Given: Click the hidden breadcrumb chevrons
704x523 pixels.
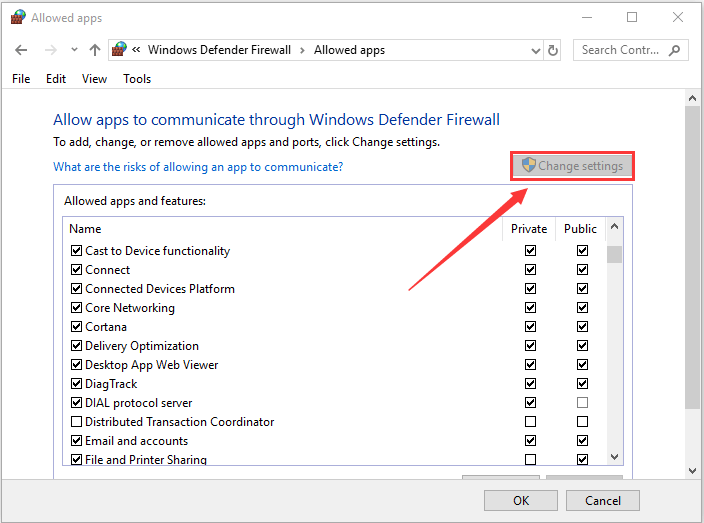Looking at the screenshot, I should point(136,49).
